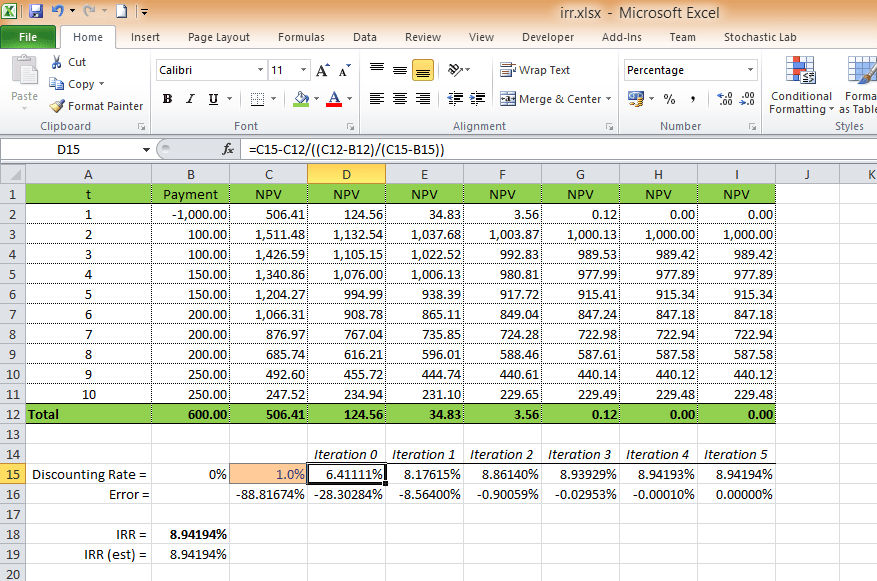
Task: Expand Font Color dropdown arrow
Action: click(x=350, y=99)
